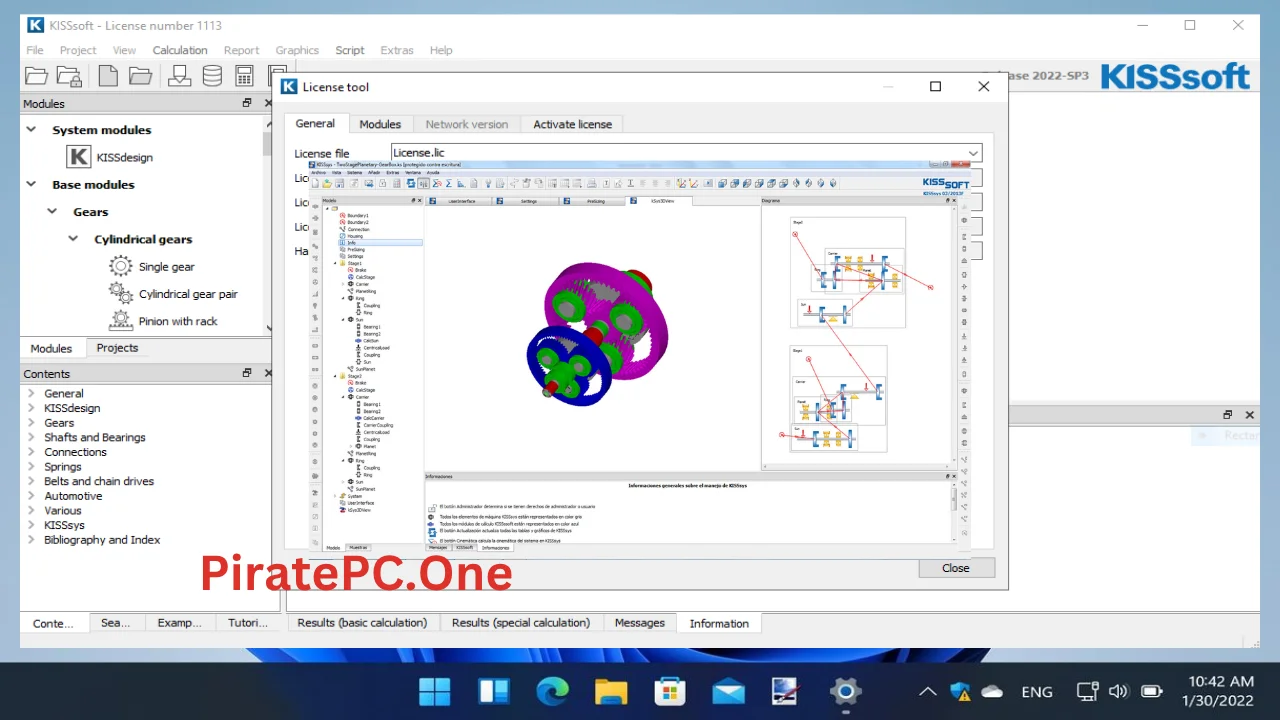Select the General tab in License tool
This screenshot has width=1280, height=720.
(x=315, y=123)
